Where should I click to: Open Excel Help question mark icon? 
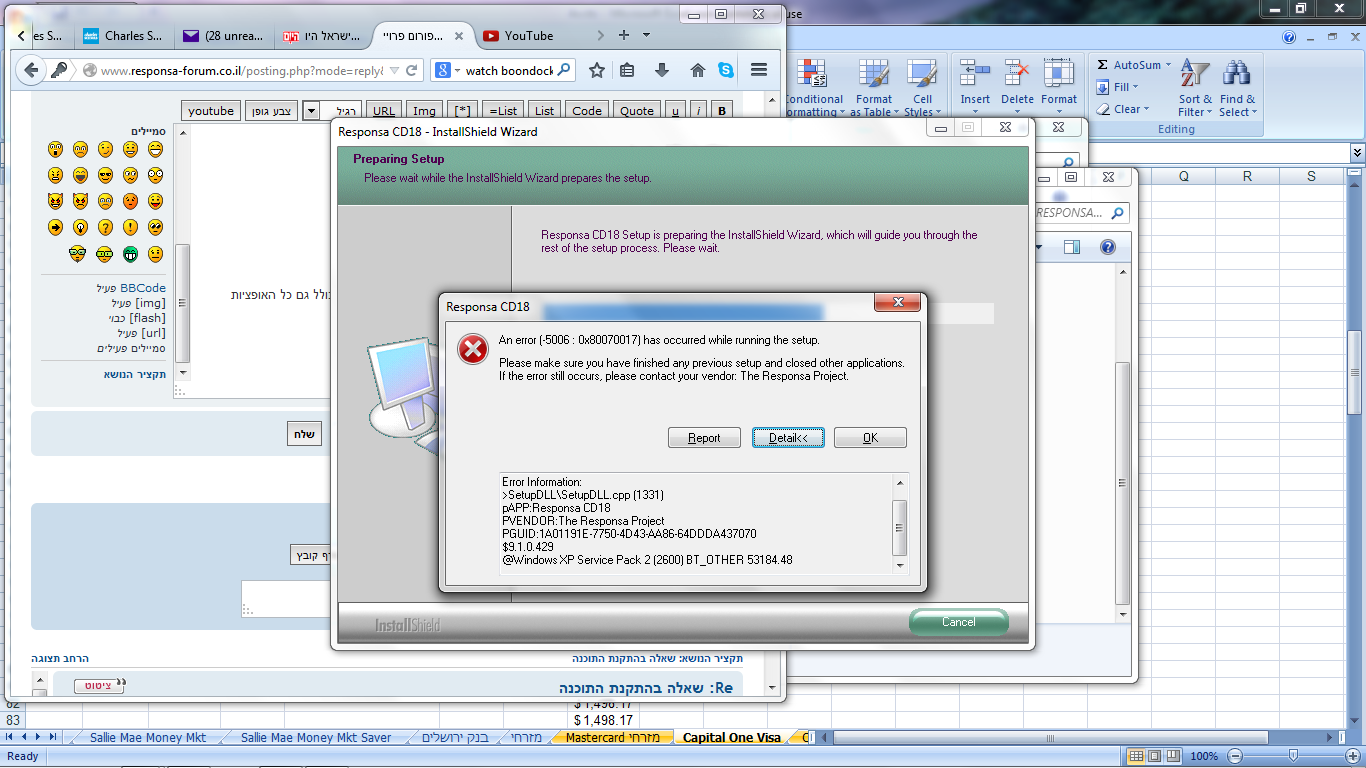1289,37
